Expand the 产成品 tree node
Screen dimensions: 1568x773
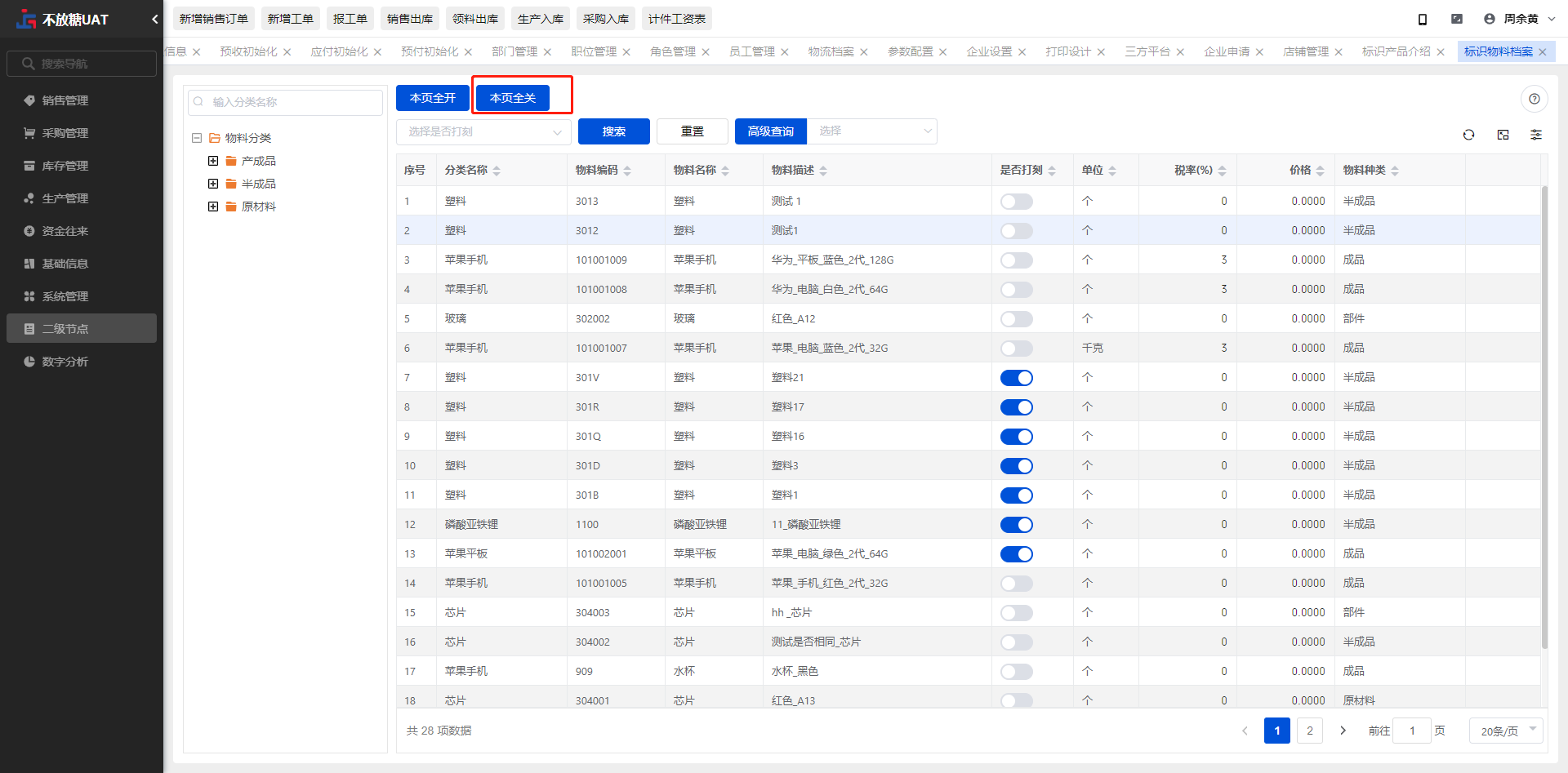(x=213, y=161)
